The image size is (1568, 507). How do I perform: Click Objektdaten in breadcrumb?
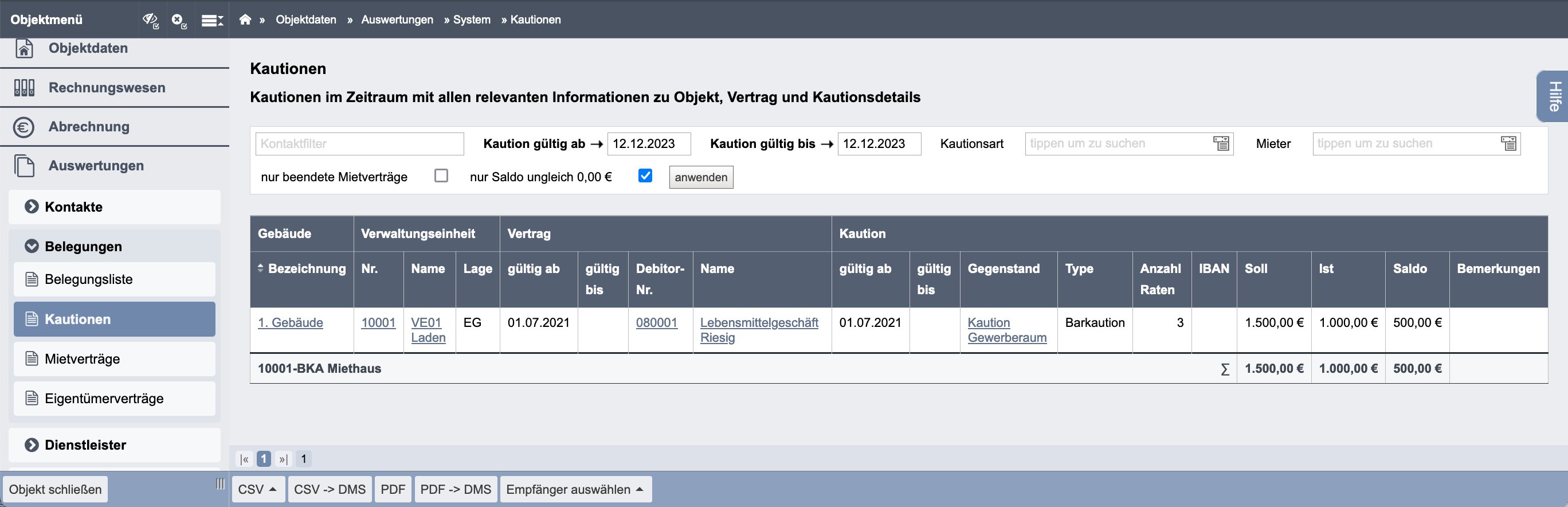(x=306, y=19)
